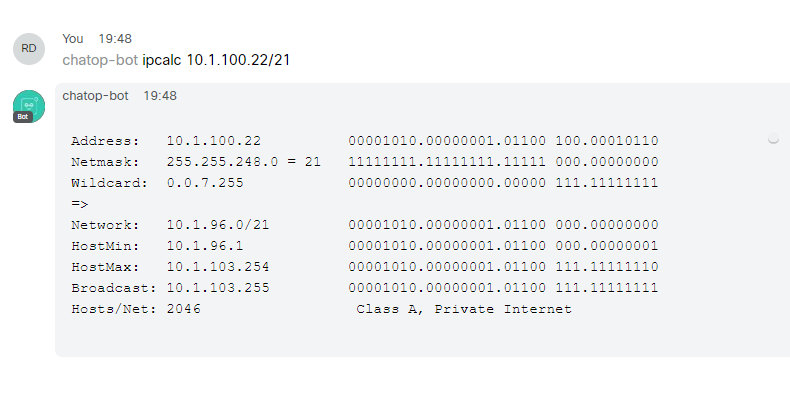Click the Hosts/Net 2046 value
The width and height of the screenshot is (790, 393).
(x=184, y=309)
